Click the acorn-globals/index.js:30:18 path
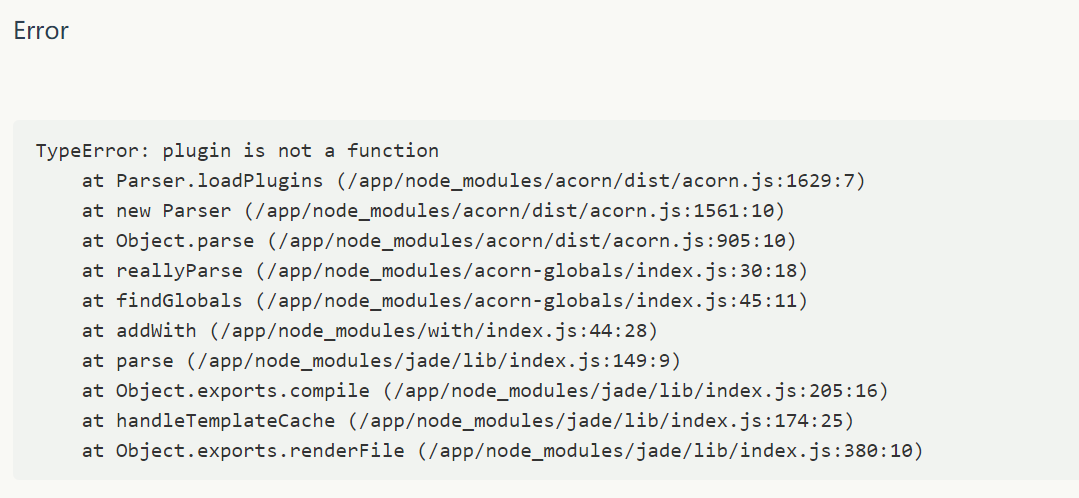Image resolution: width=1079 pixels, height=498 pixels. (x=531, y=271)
